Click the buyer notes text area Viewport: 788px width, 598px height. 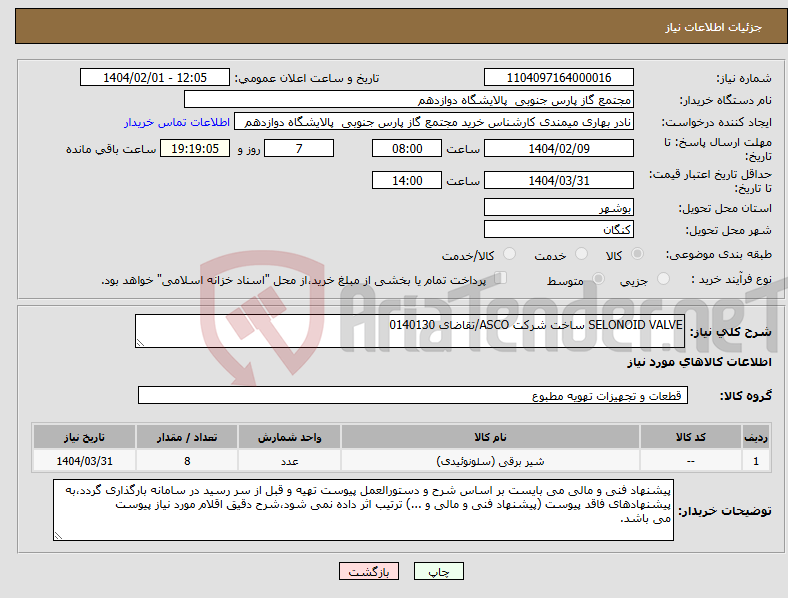click(x=363, y=510)
